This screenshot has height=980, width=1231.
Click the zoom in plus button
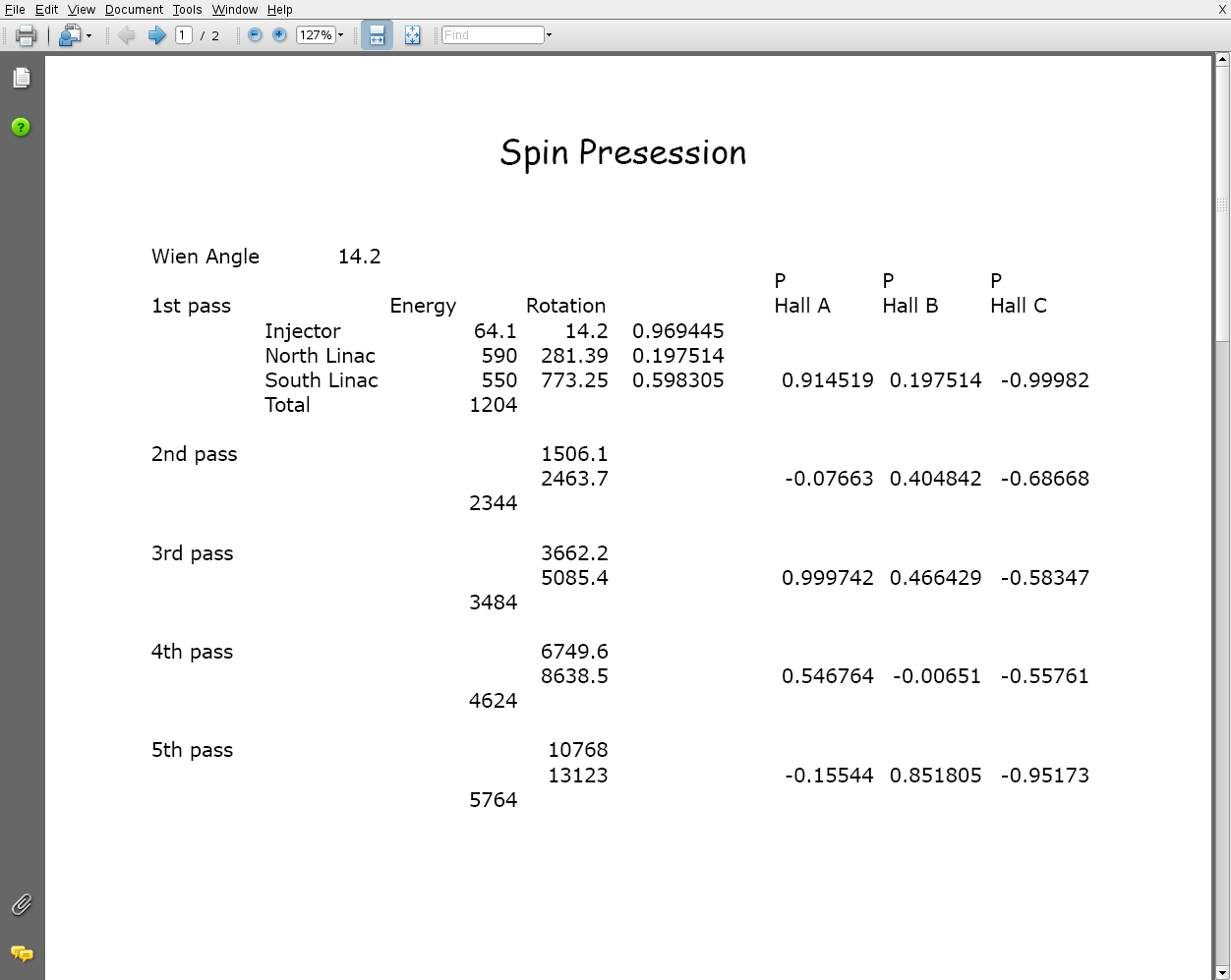[279, 35]
